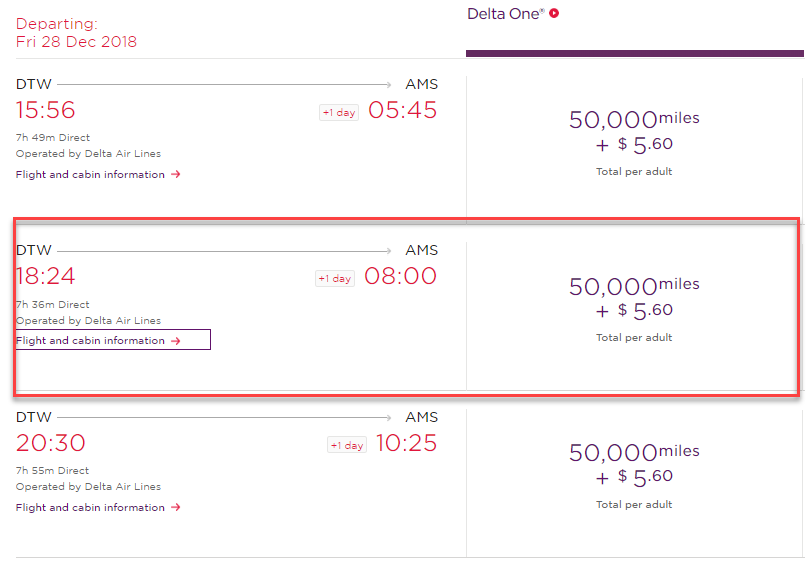Open flight and cabin information for the 18:24 flight
Screen dimensions: 811x570
pos(91,340)
